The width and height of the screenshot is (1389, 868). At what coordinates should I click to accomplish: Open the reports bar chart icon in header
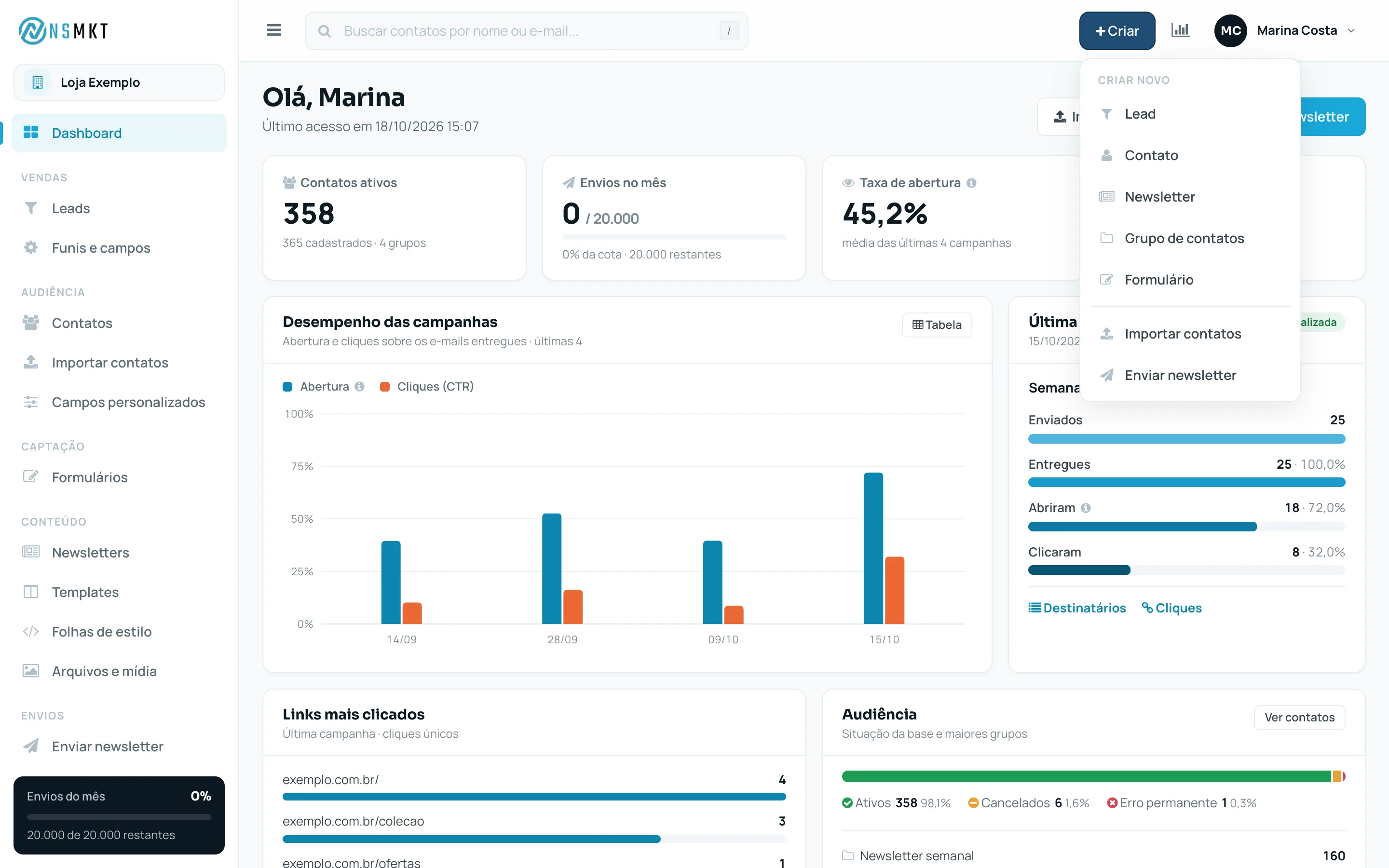1181,30
